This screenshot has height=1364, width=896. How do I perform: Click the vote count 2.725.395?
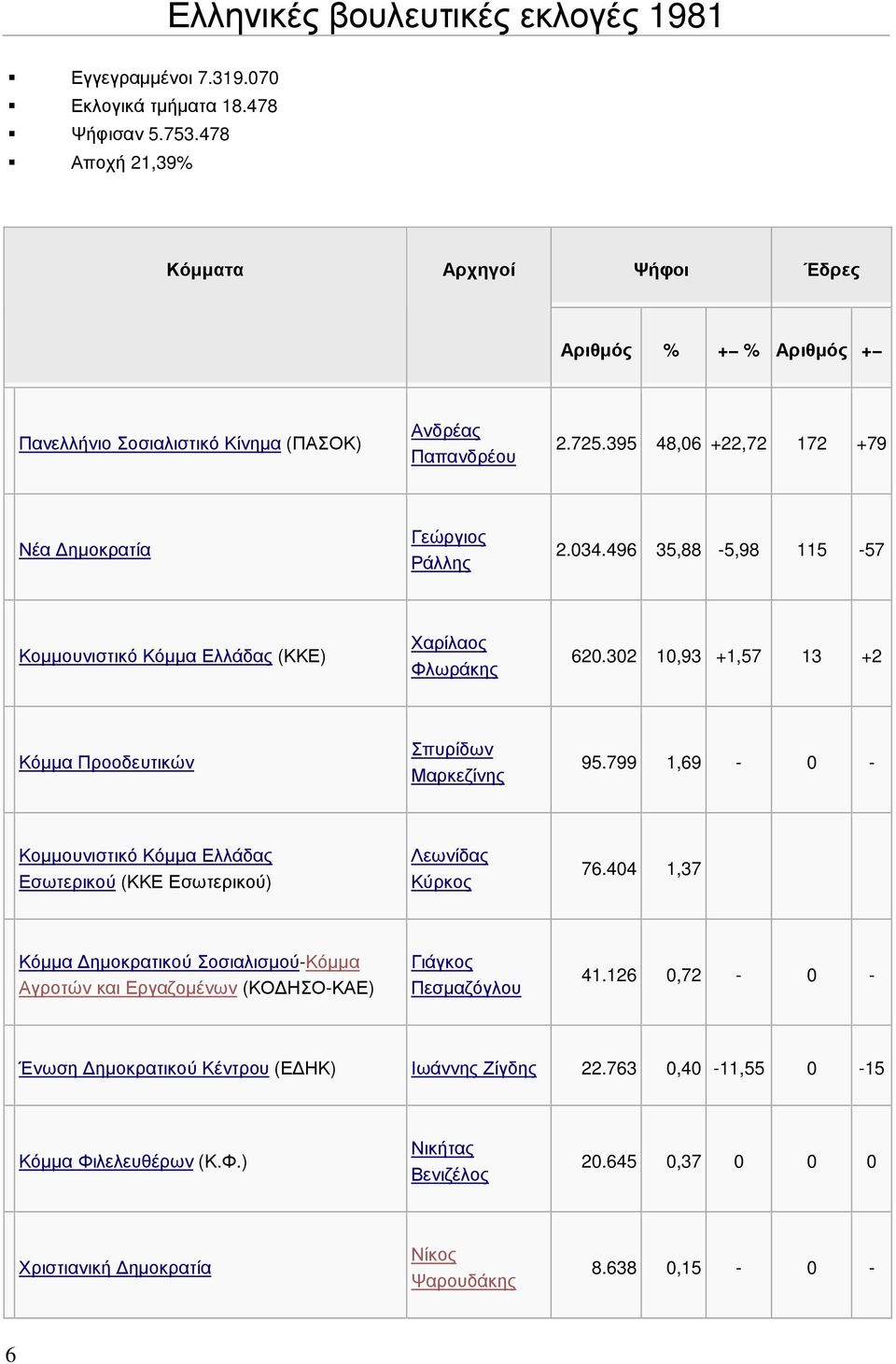click(x=596, y=443)
